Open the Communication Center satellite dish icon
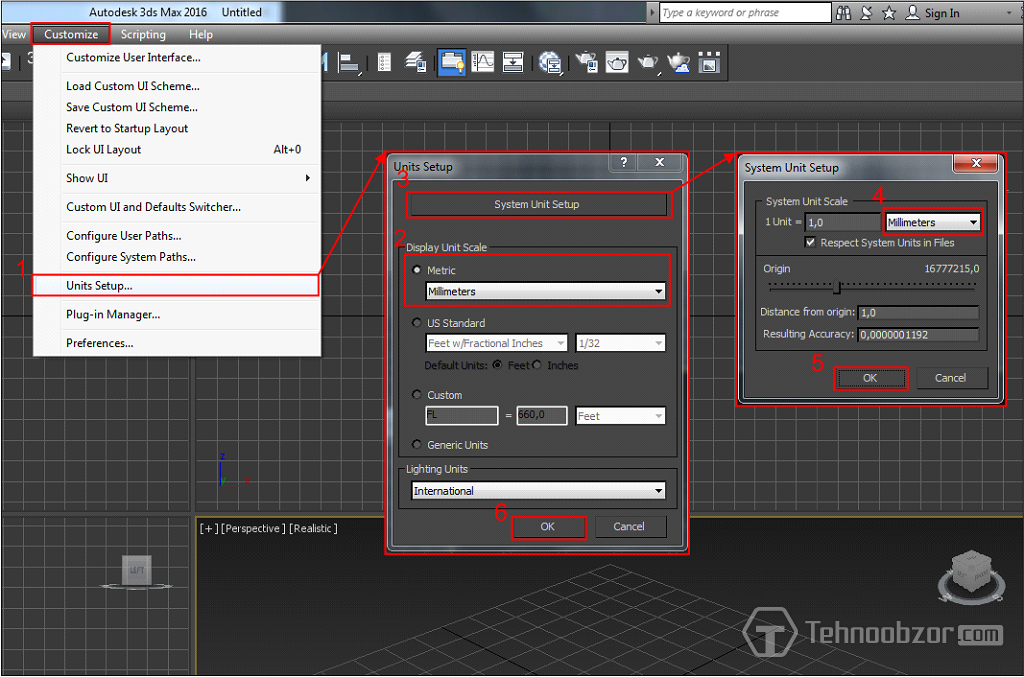The image size is (1024, 677). tap(866, 12)
